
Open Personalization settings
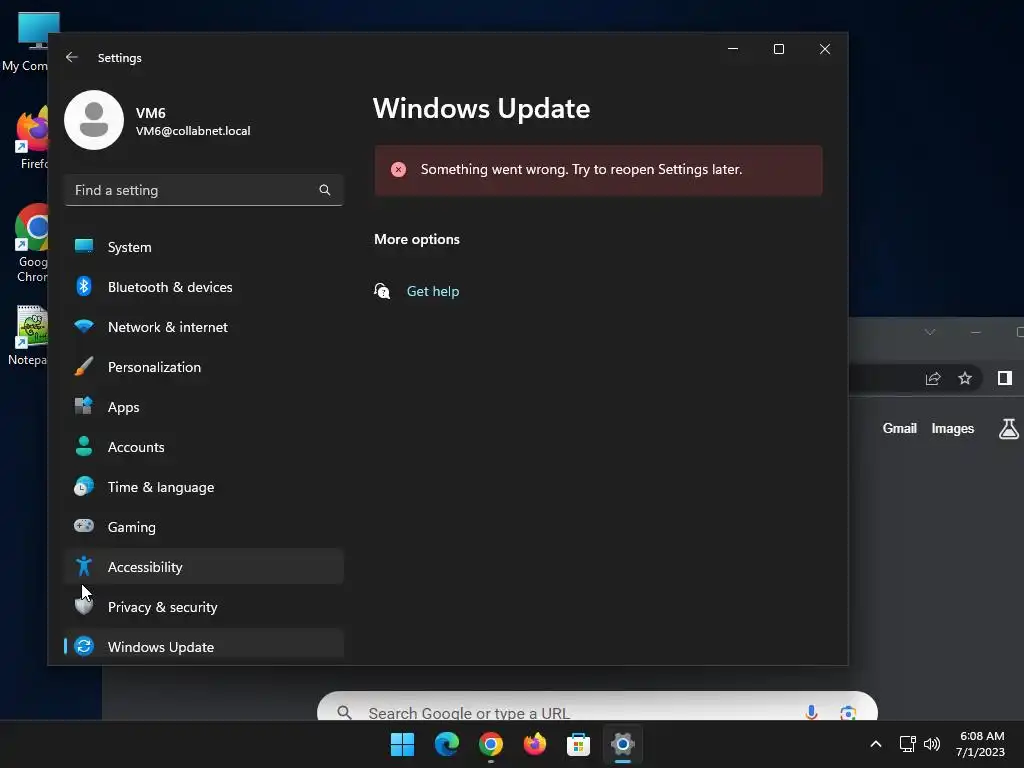pyautogui.click(x=204, y=367)
